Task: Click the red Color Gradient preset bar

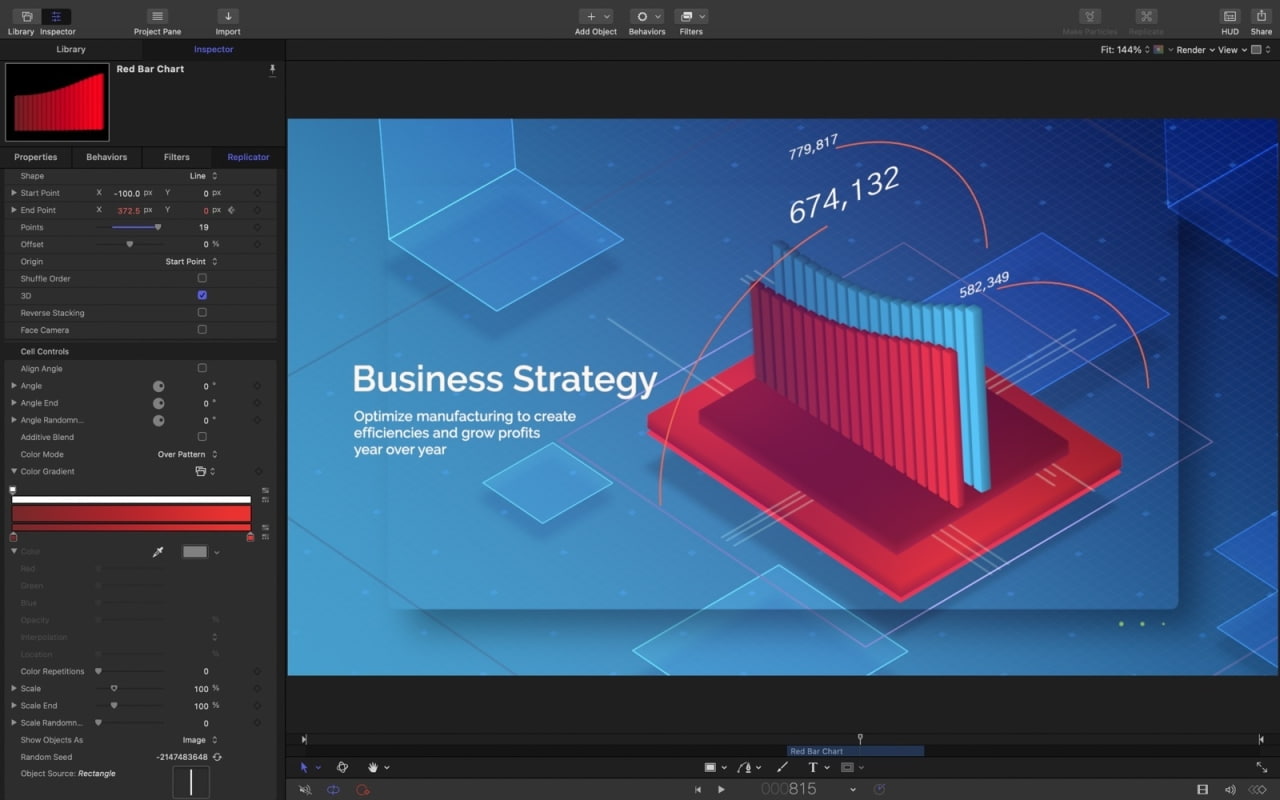Action: pyautogui.click(x=130, y=513)
